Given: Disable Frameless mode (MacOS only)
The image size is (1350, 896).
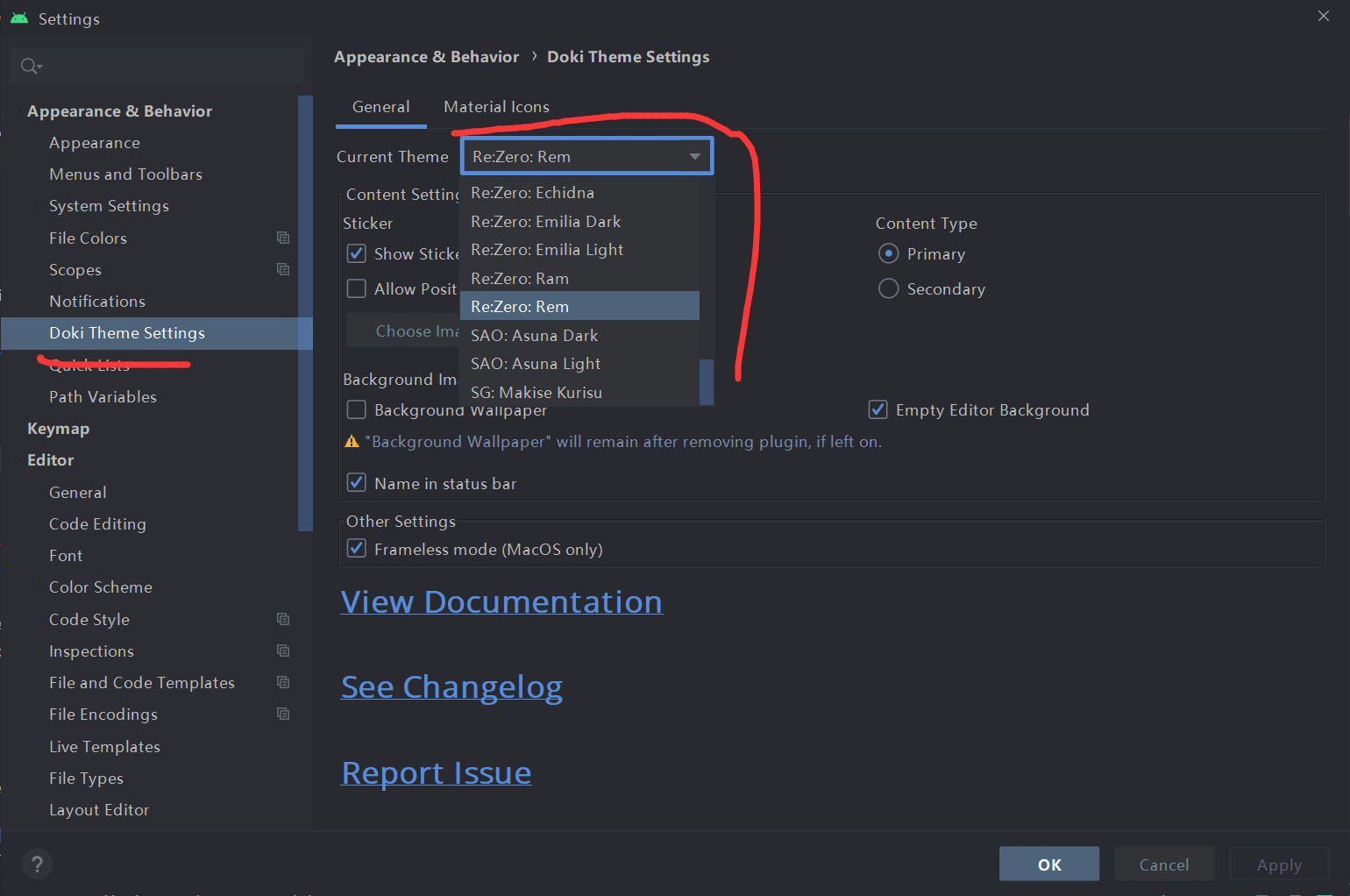Looking at the screenshot, I should click(x=357, y=548).
